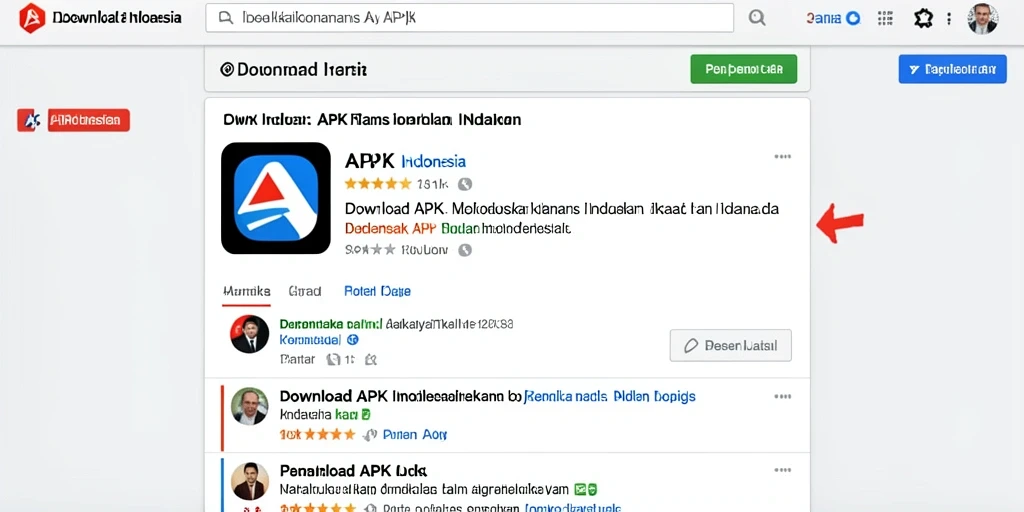Click the five-star rating under APPK Indonesia
Image resolution: width=1024 pixels, height=512 pixels.
[x=377, y=184]
